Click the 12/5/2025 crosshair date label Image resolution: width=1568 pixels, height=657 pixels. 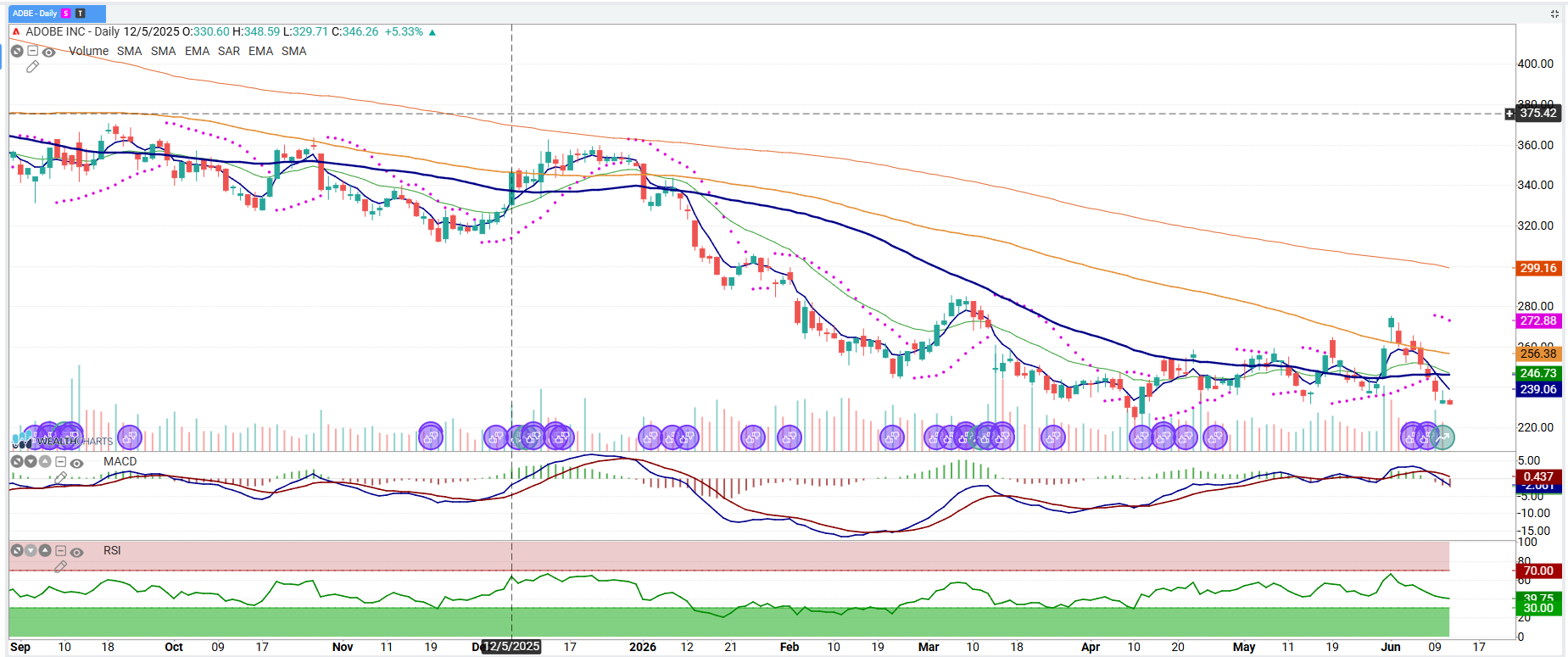[x=511, y=646]
